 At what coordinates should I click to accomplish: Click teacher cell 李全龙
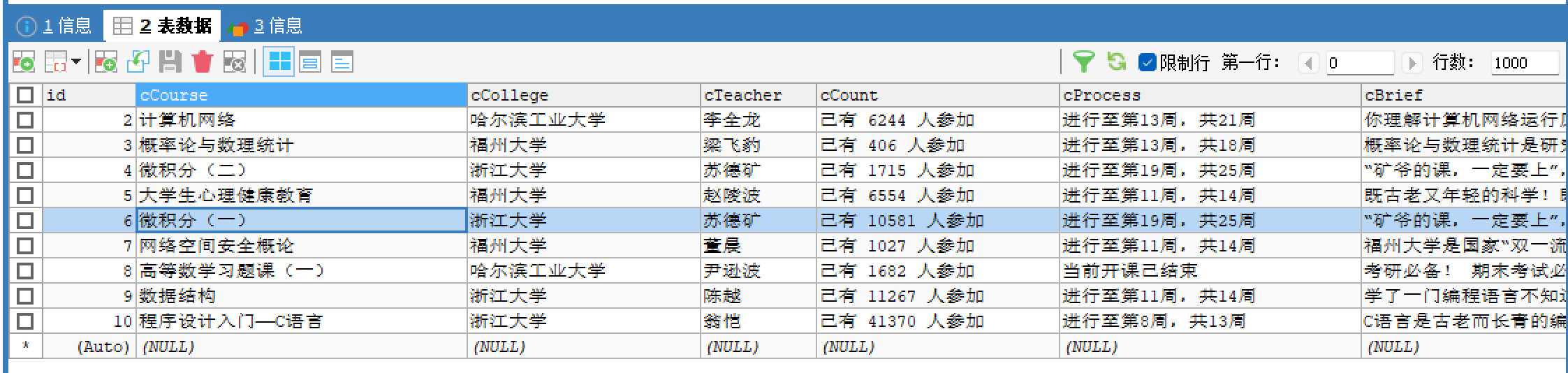758,120
